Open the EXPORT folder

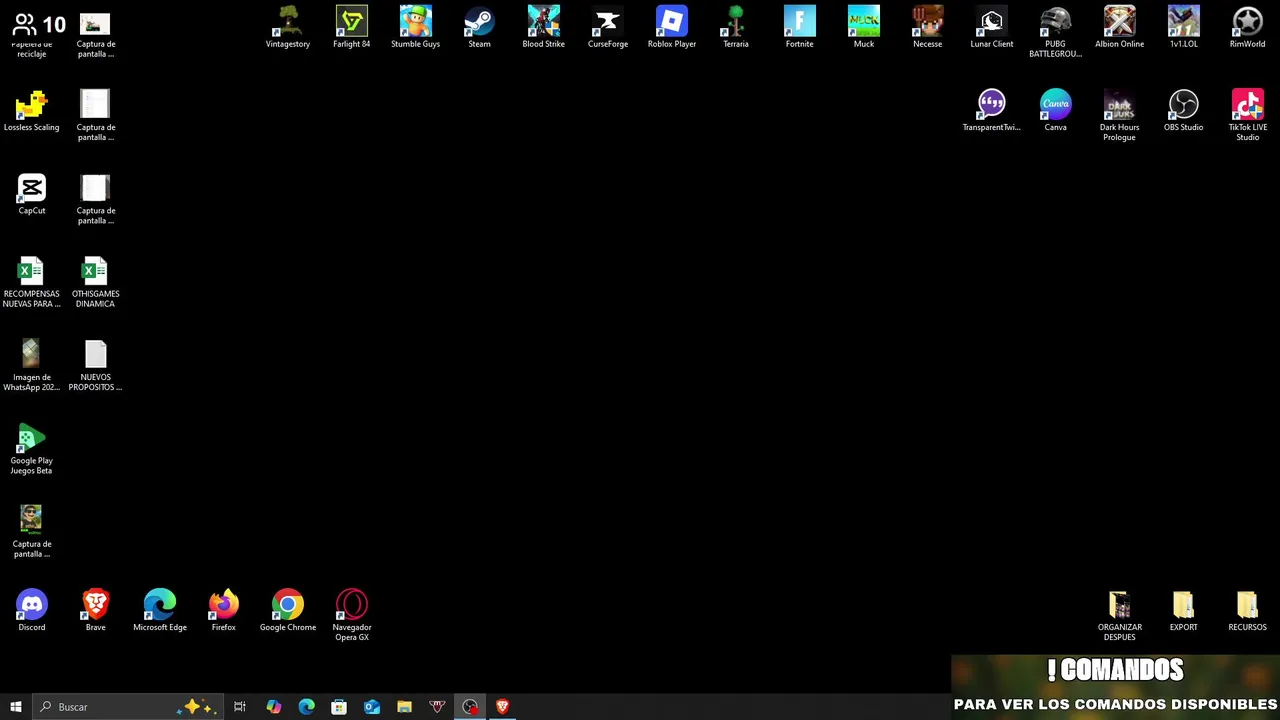[1184, 610]
